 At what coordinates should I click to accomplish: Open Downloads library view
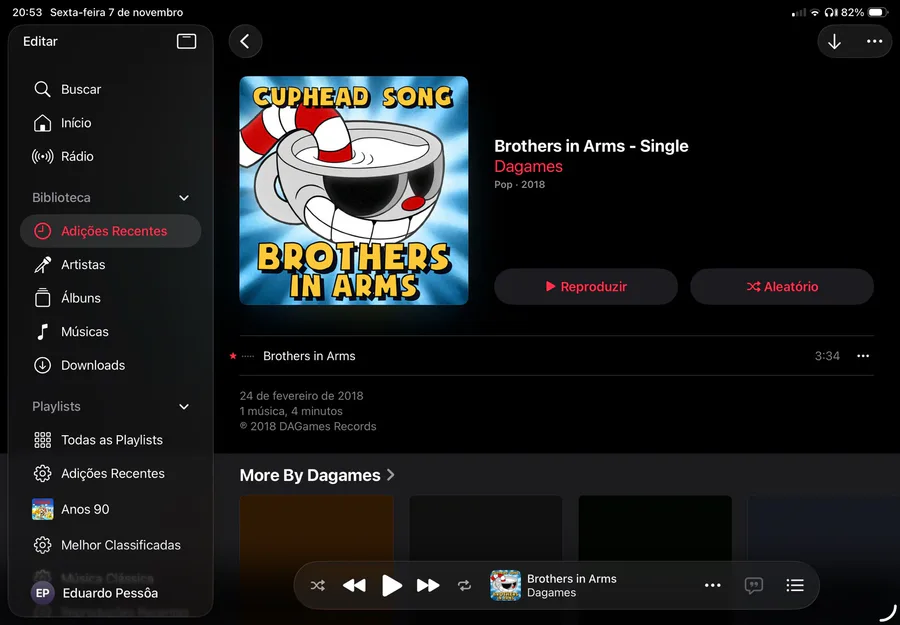point(110,365)
